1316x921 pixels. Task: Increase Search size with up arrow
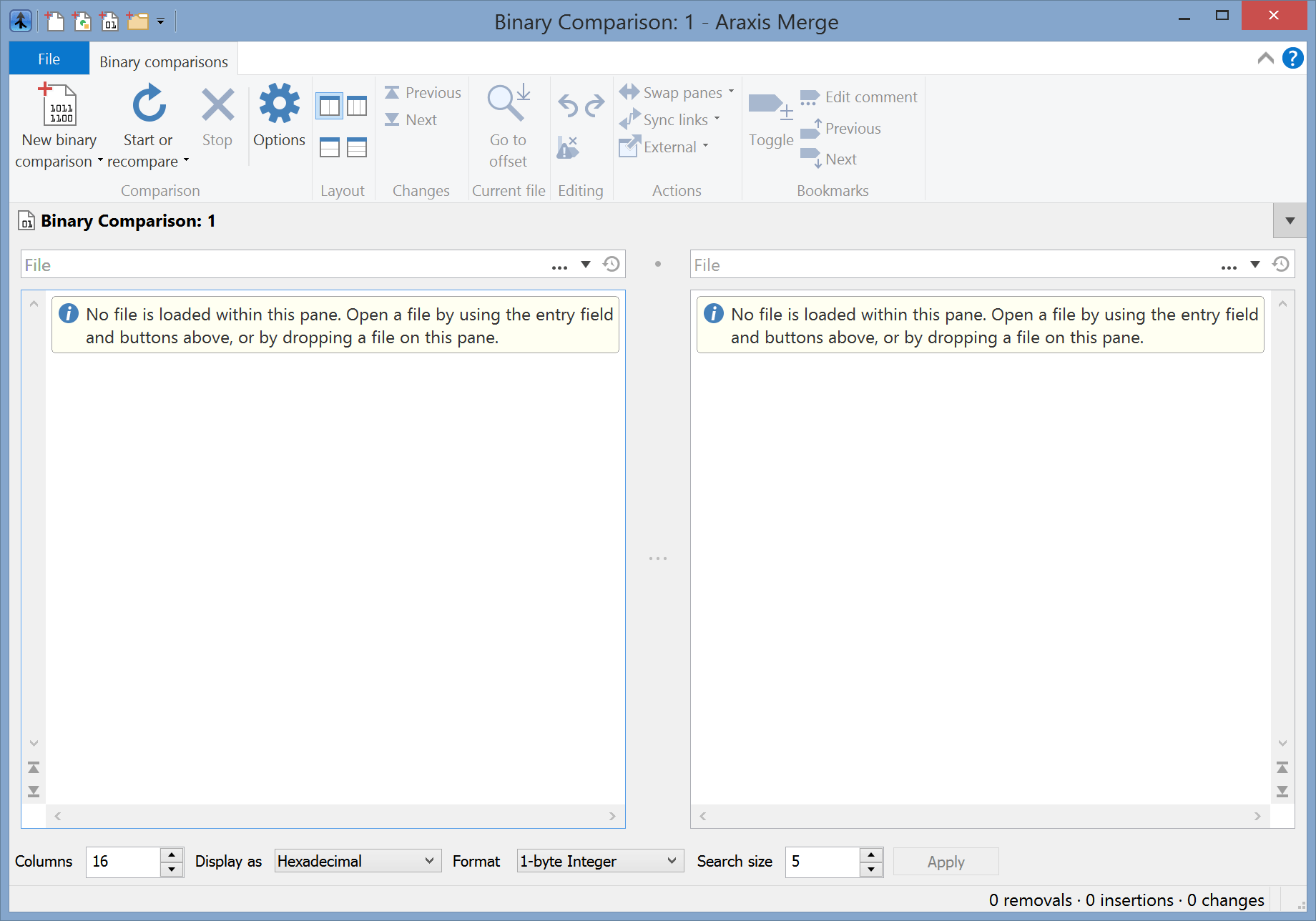pyautogui.click(x=871, y=854)
